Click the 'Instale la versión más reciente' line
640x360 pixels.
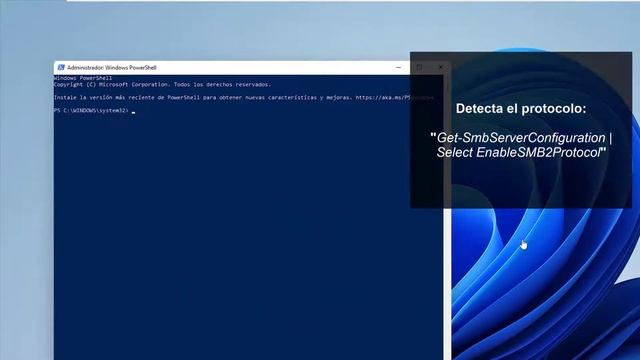pos(244,98)
